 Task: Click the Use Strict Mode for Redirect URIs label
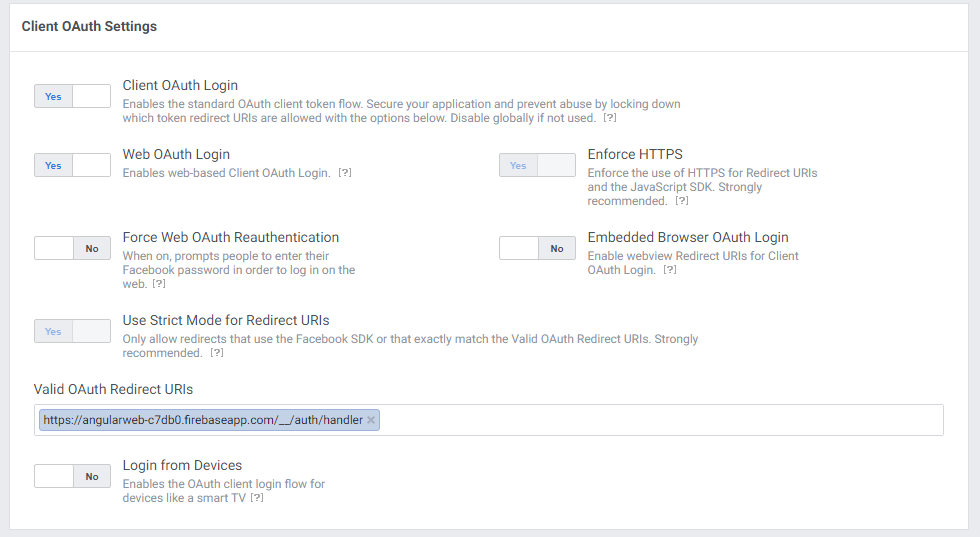226,320
